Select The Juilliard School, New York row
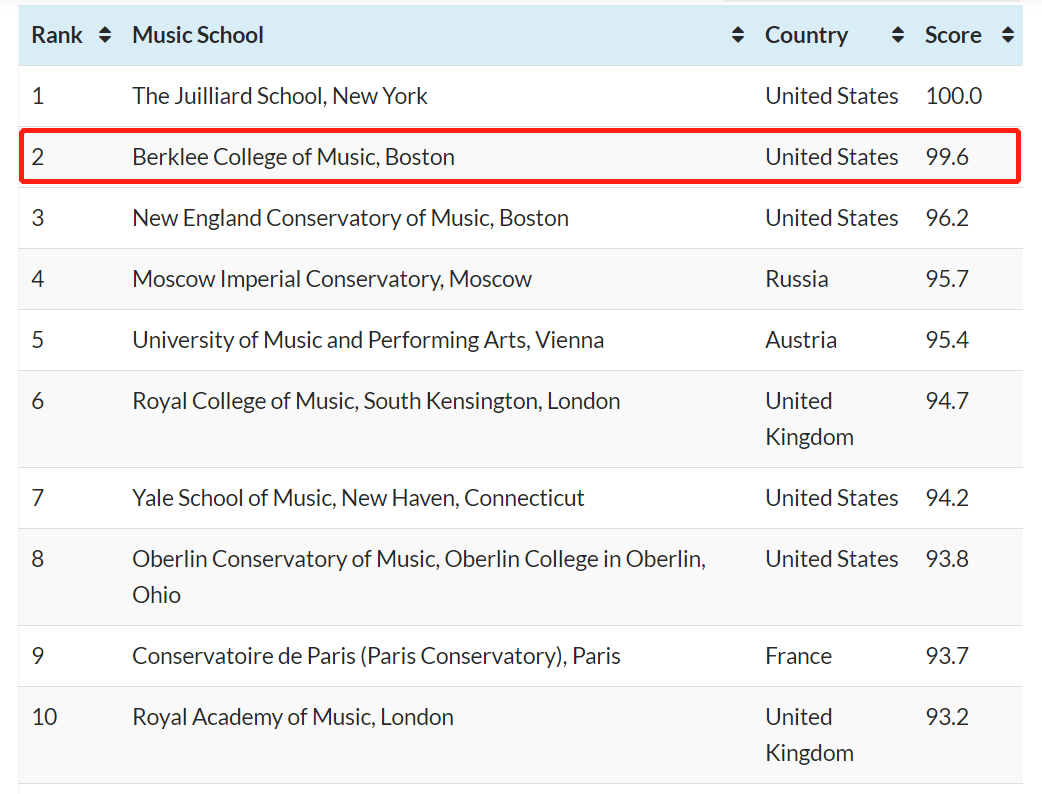Viewport: 1042px width, 794px height. 520,96
